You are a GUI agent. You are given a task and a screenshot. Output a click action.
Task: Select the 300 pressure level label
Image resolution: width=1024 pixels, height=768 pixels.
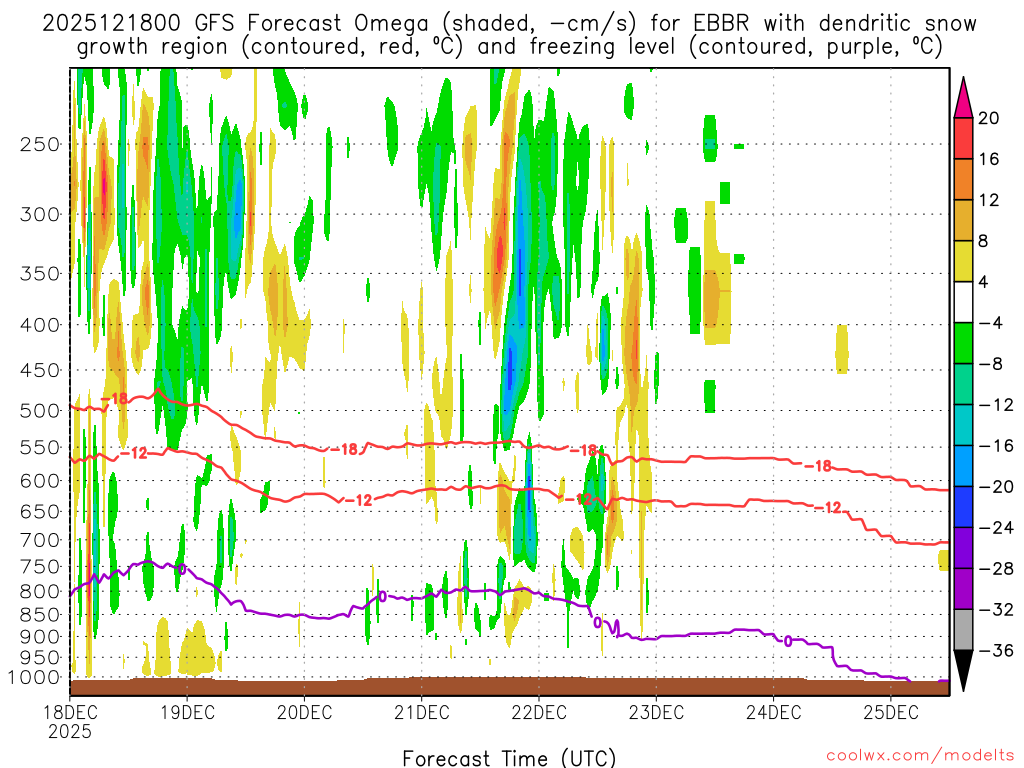tap(40, 214)
